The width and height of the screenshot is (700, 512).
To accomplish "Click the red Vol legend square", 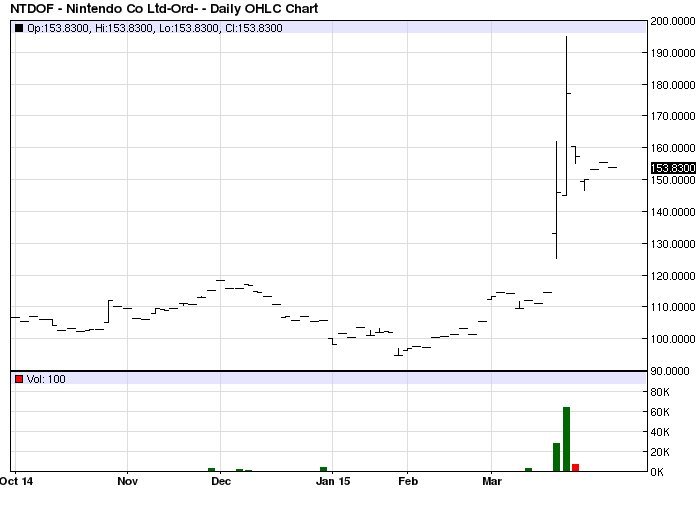I will pos(19,379).
